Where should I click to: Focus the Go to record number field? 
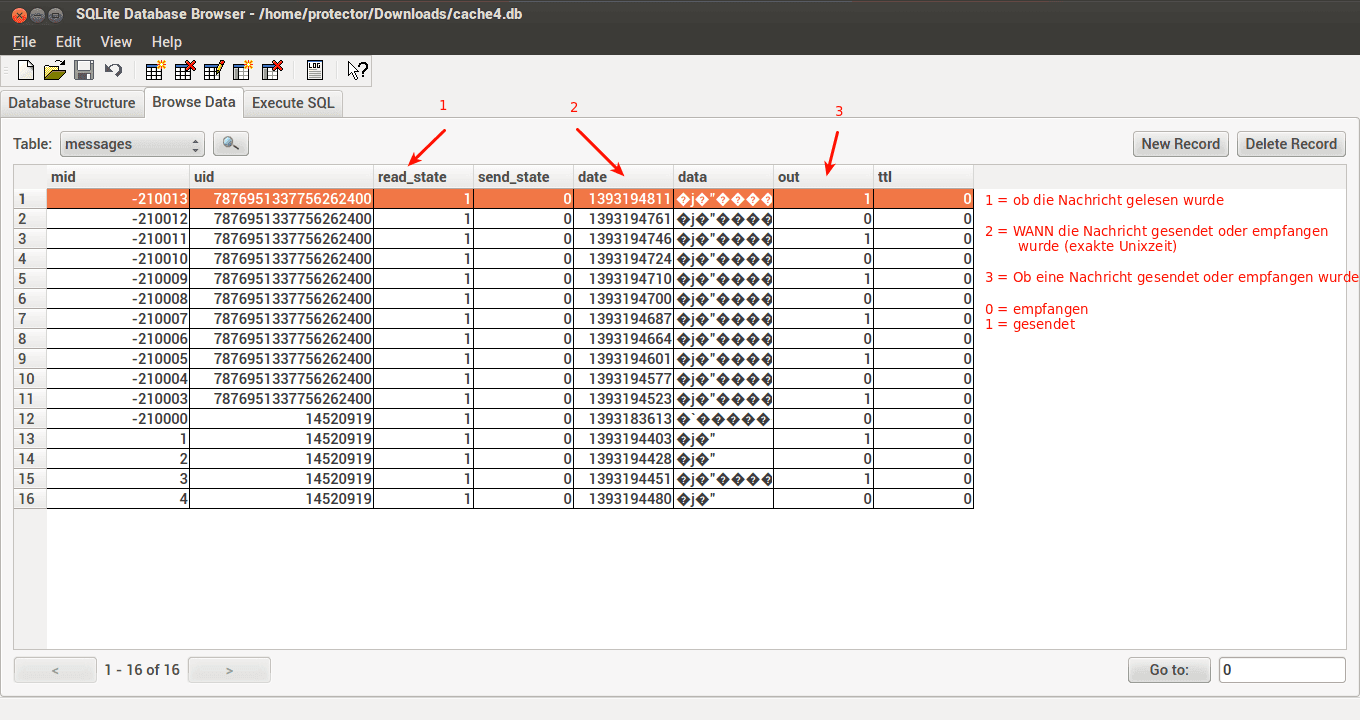click(1282, 670)
